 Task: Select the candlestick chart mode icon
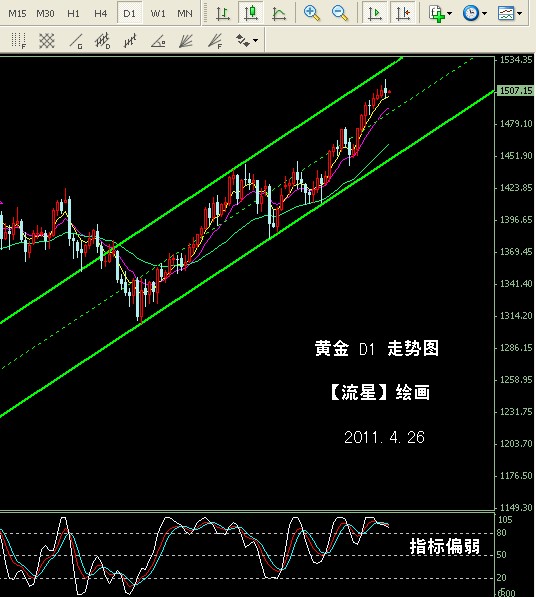pyautogui.click(x=250, y=13)
